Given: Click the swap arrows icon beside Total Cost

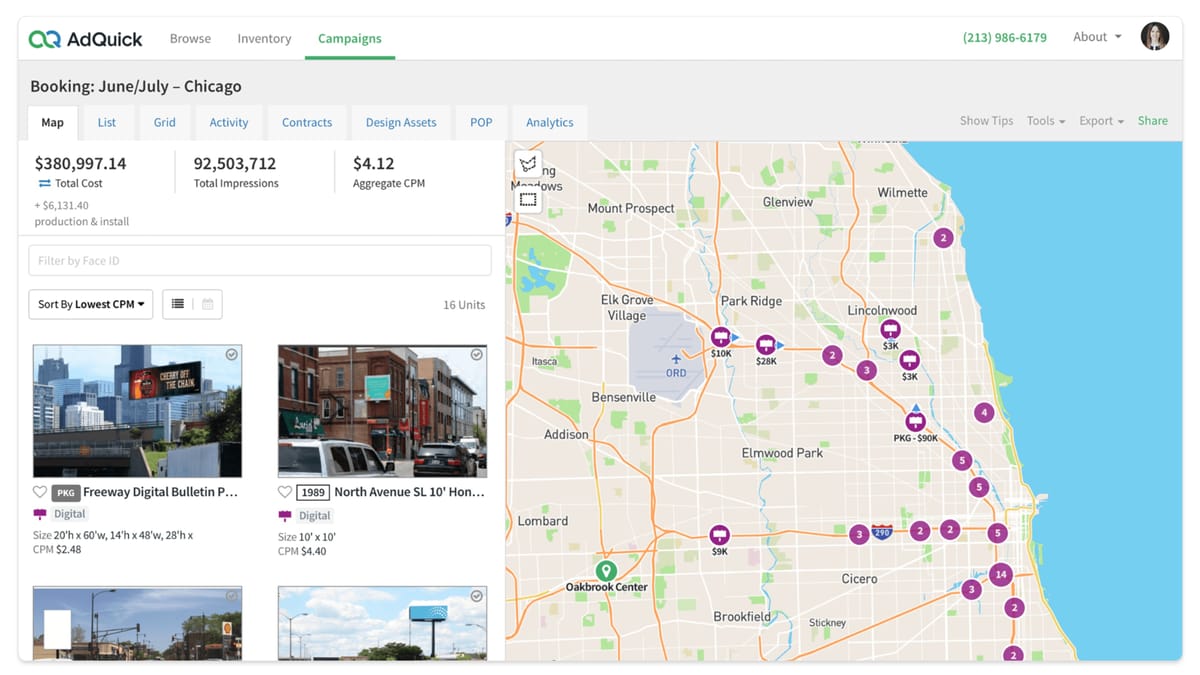Looking at the screenshot, I should [x=44, y=184].
